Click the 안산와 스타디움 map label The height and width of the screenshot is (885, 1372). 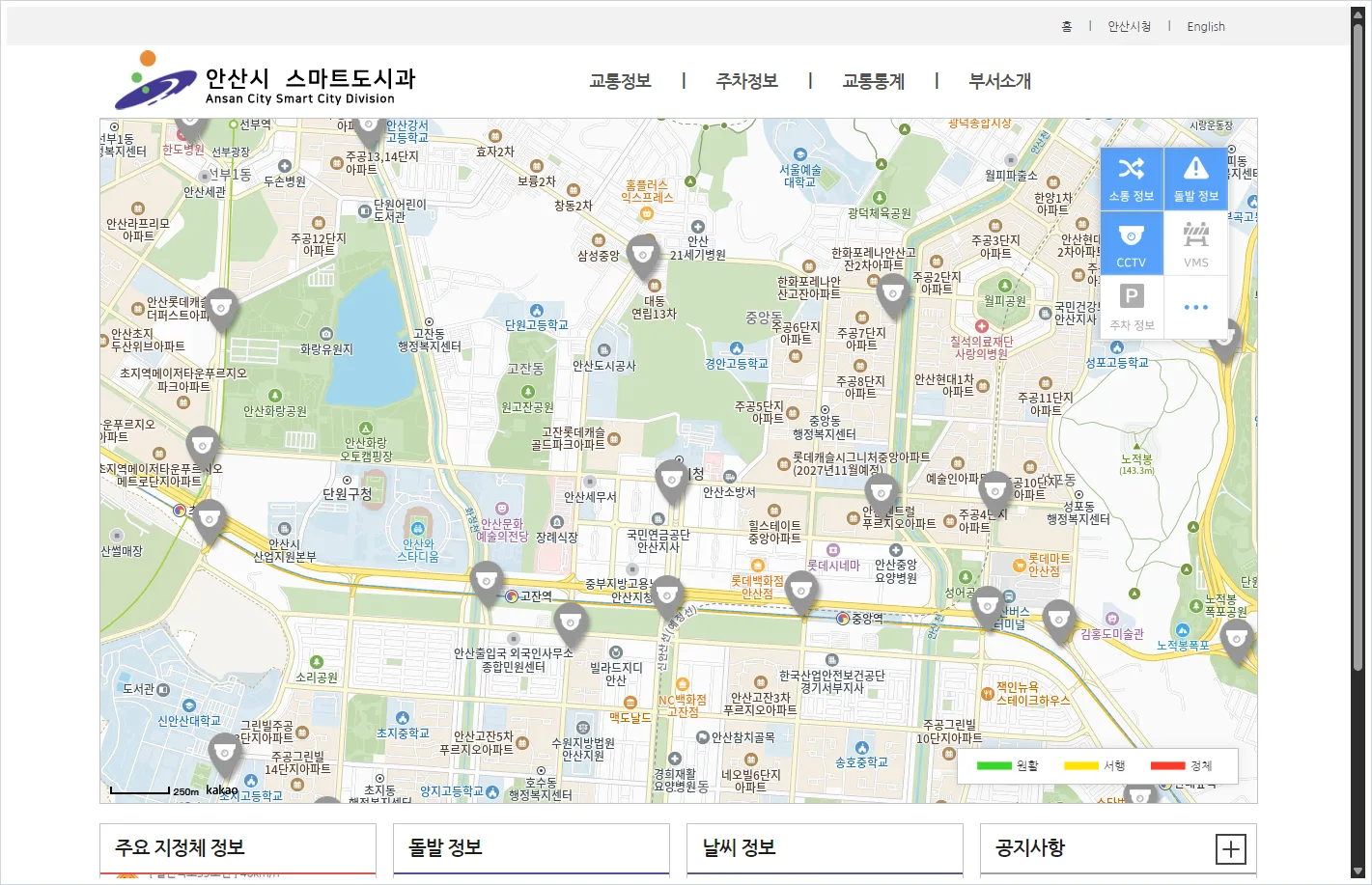(418, 550)
